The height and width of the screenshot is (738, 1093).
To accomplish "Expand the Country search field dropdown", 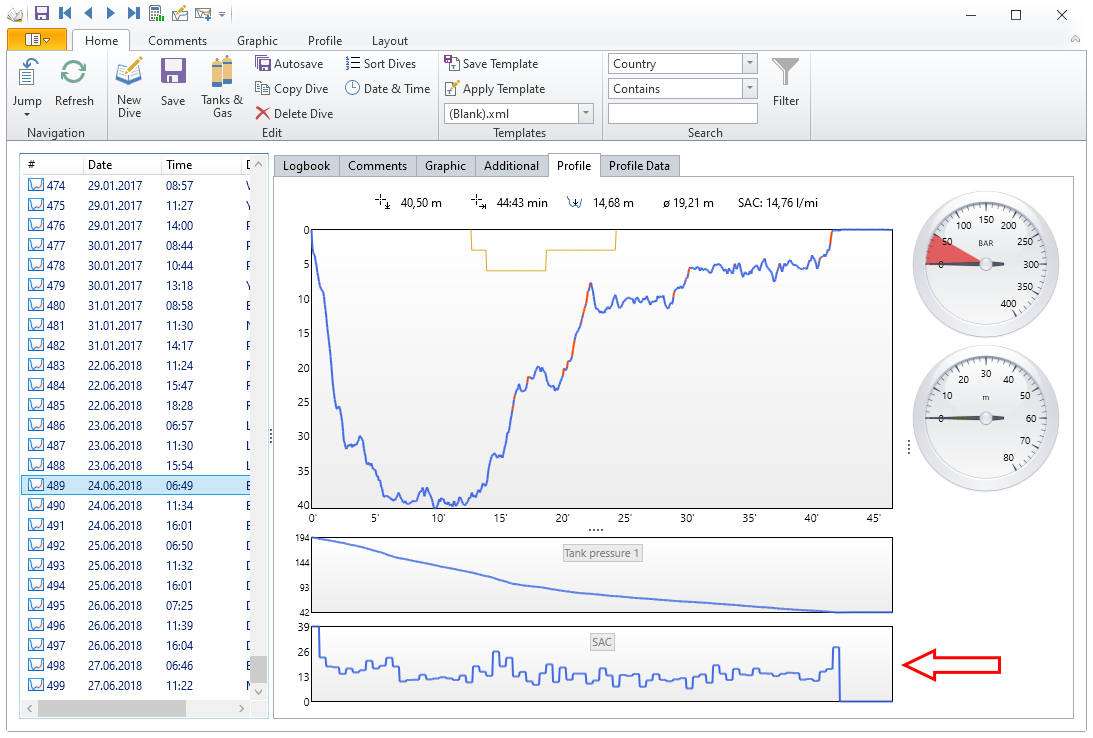I will [750, 64].
